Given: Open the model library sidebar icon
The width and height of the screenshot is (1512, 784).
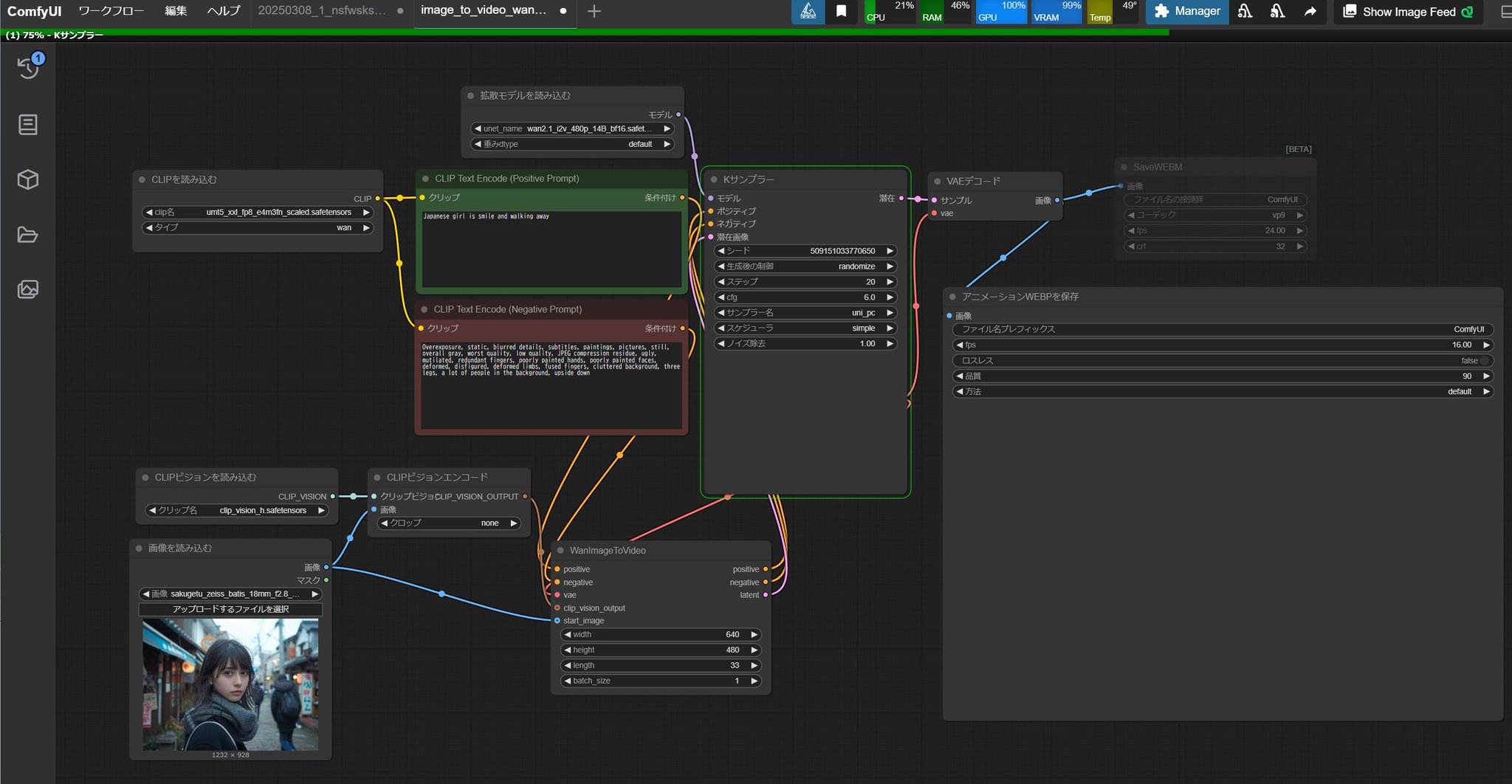Looking at the screenshot, I should tap(28, 125).
